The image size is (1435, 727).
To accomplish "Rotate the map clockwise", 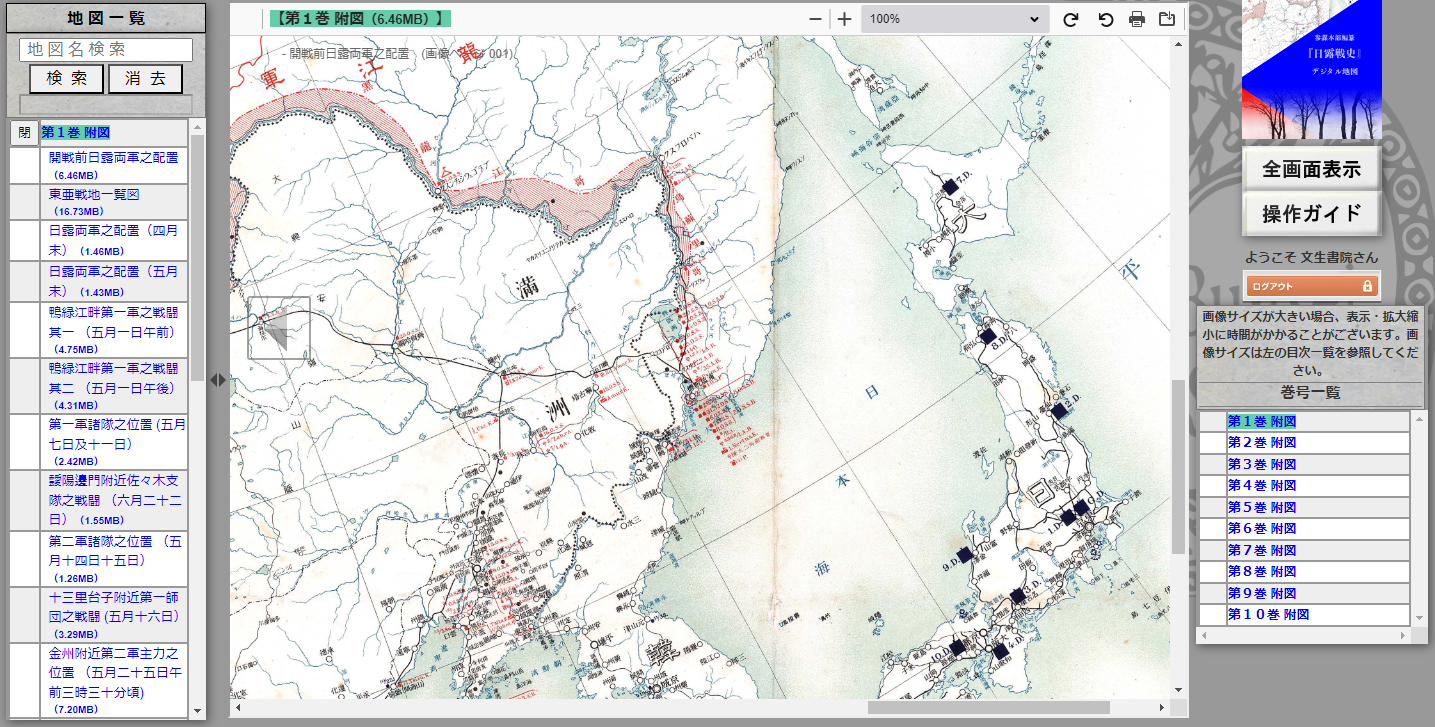I will tap(1070, 19).
